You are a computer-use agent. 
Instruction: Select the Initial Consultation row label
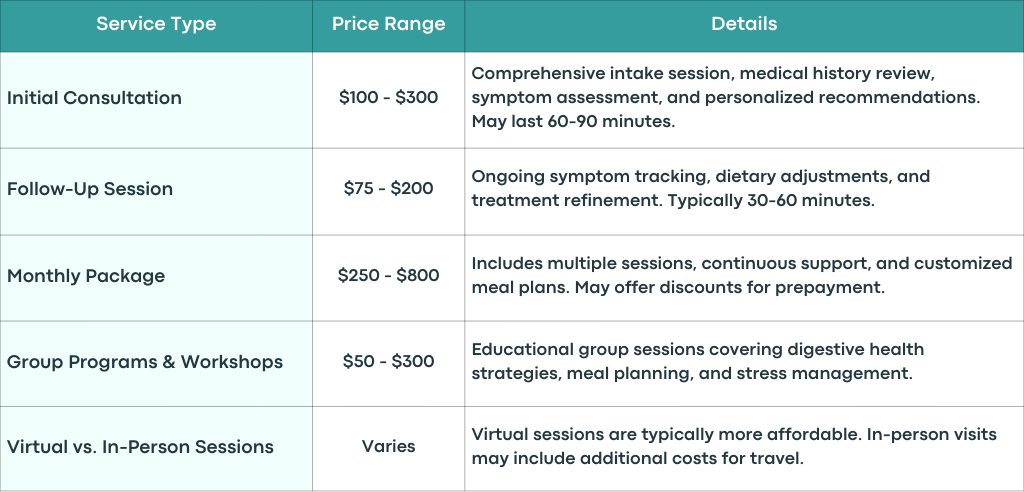click(x=94, y=98)
